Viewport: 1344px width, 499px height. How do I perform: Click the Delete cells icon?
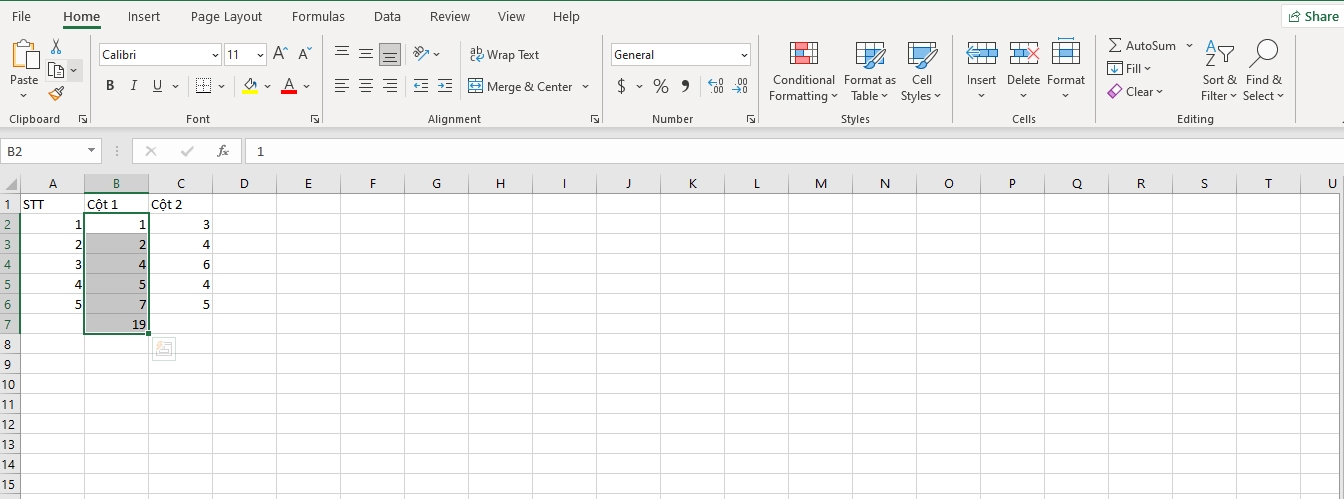[x=1024, y=54]
